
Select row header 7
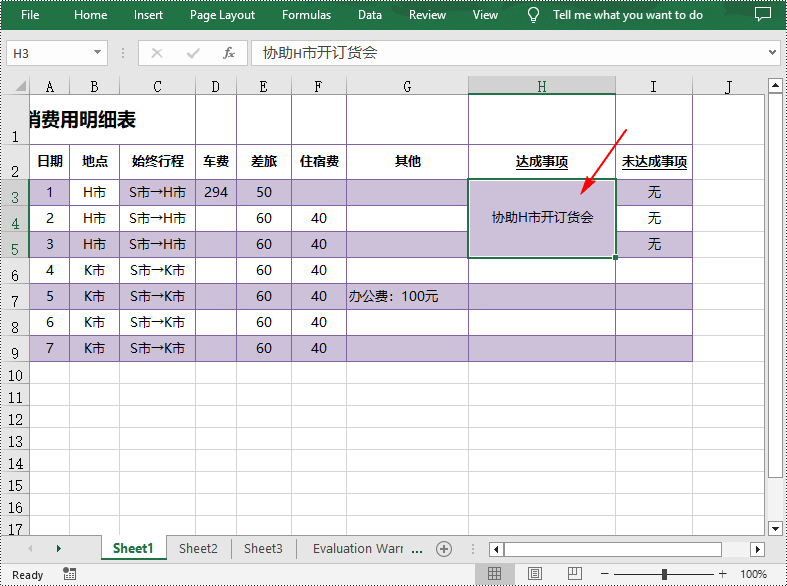click(15, 297)
